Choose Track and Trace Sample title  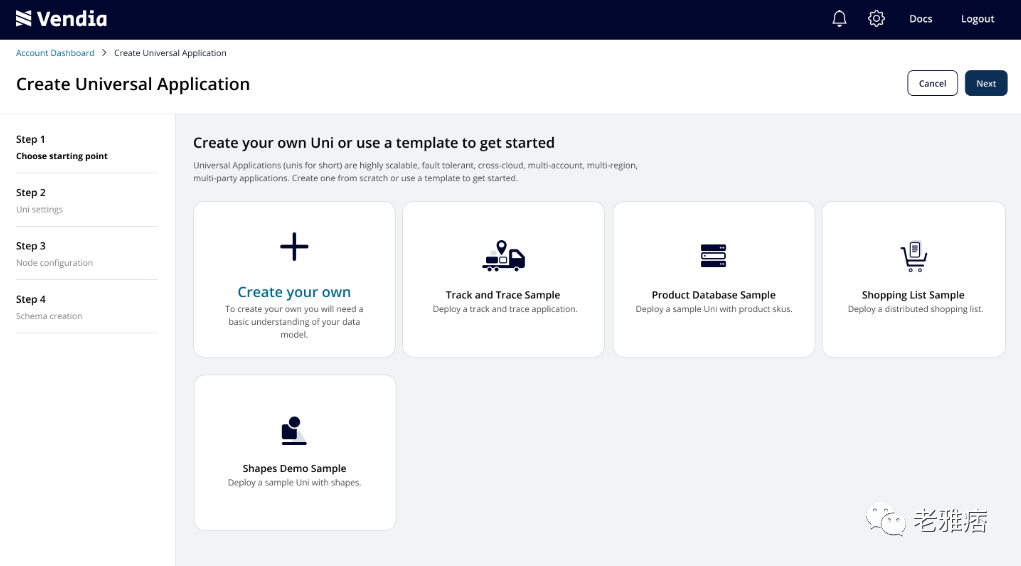(x=503, y=294)
